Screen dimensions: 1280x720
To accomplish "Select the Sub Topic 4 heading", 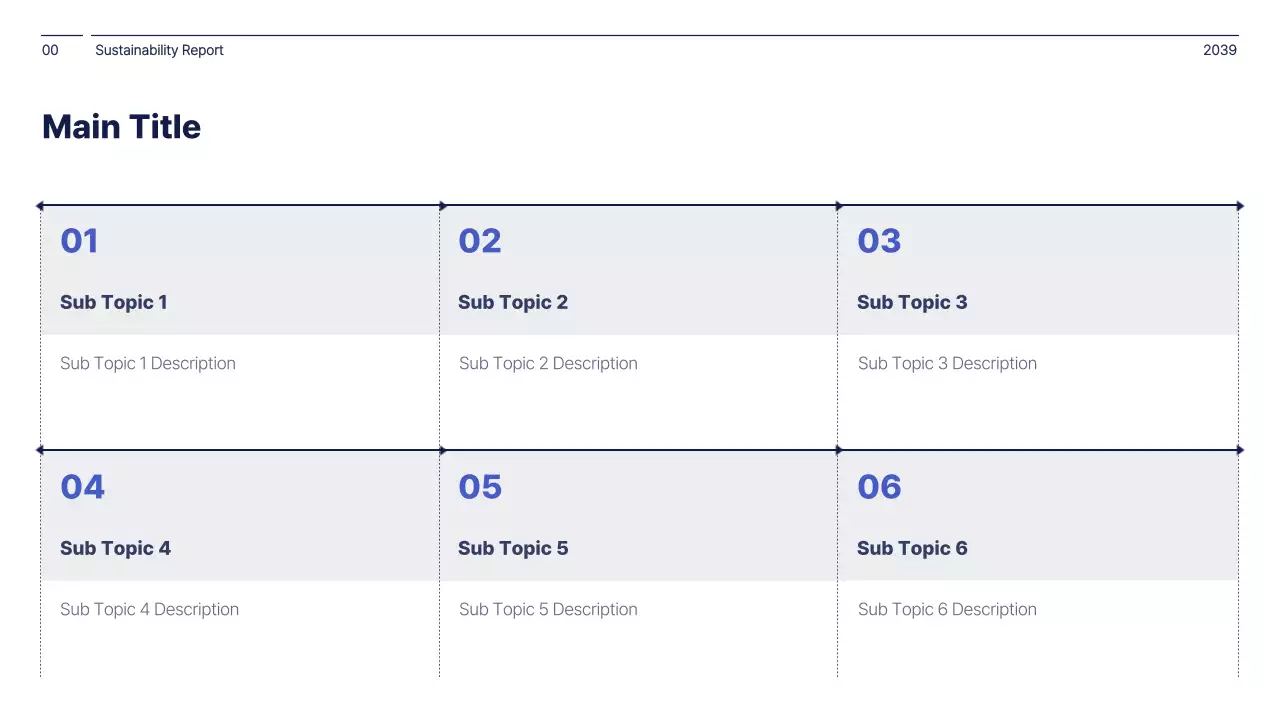I will tap(115, 548).
